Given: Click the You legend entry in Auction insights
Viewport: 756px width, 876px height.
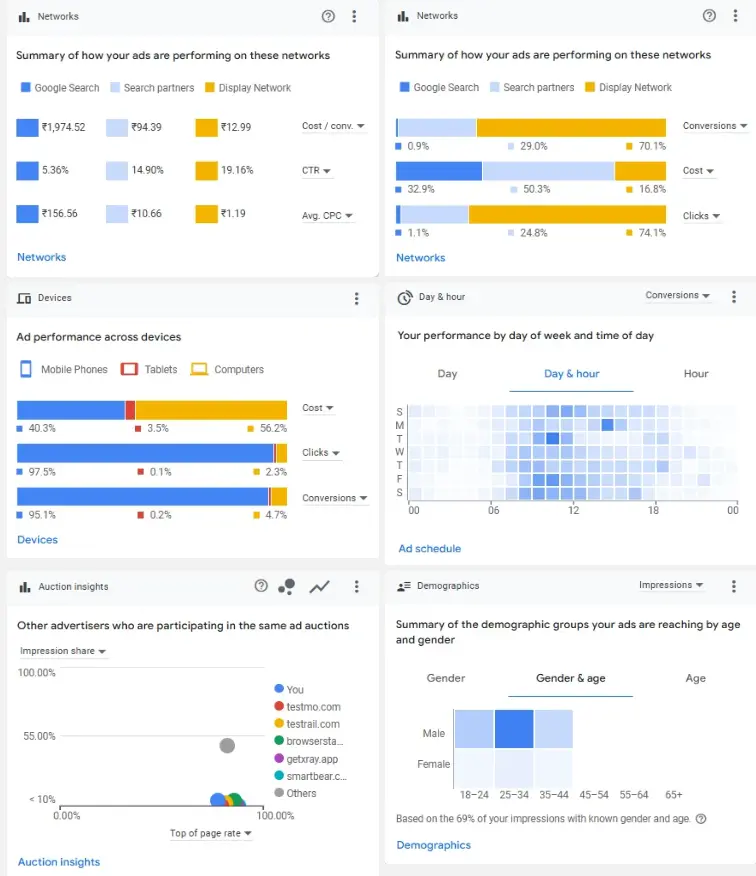Looking at the screenshot, I should pyautogui.click(x=289, y=689).
